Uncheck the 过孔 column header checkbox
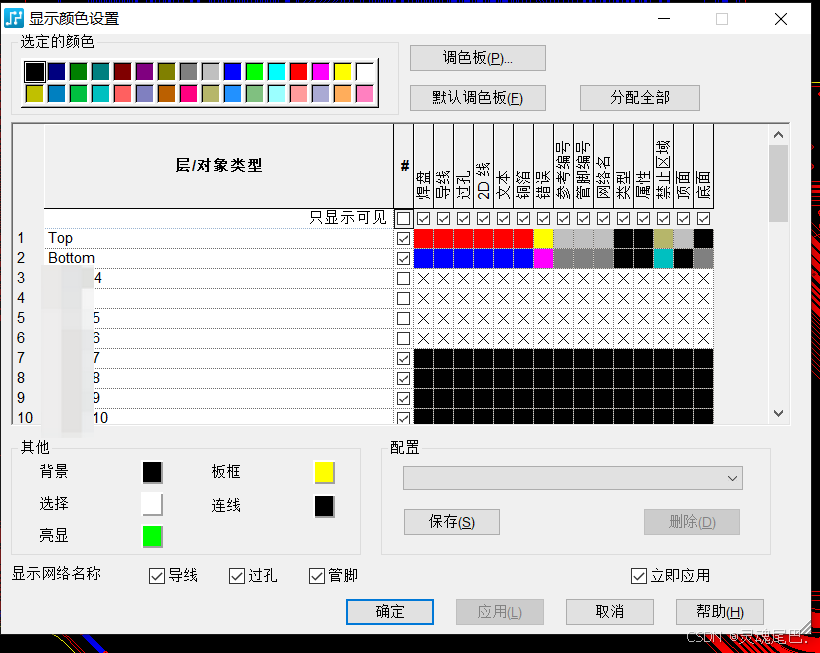 point(461,218)
